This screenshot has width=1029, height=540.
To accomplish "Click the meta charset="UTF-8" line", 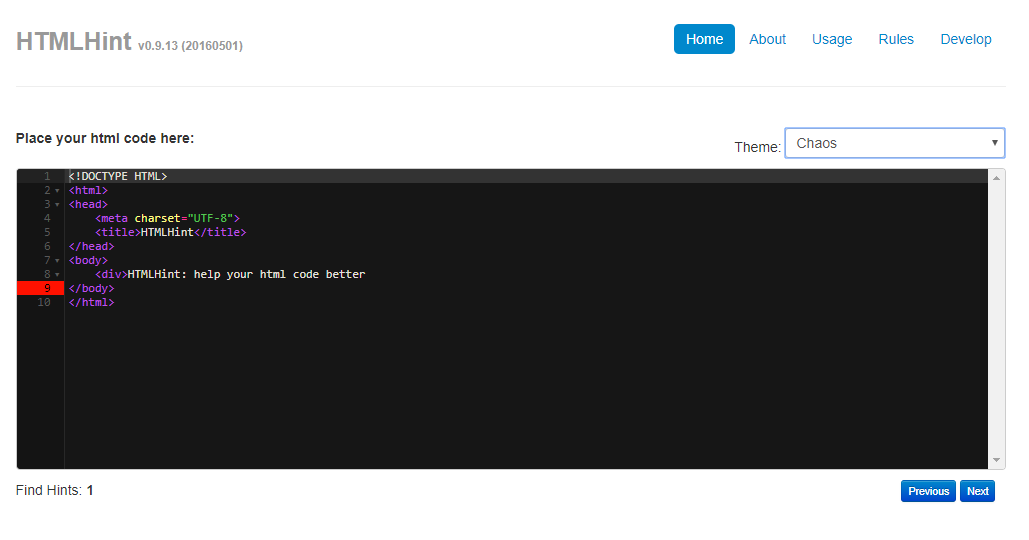I will pyautogui.click(x=167, y=218).
